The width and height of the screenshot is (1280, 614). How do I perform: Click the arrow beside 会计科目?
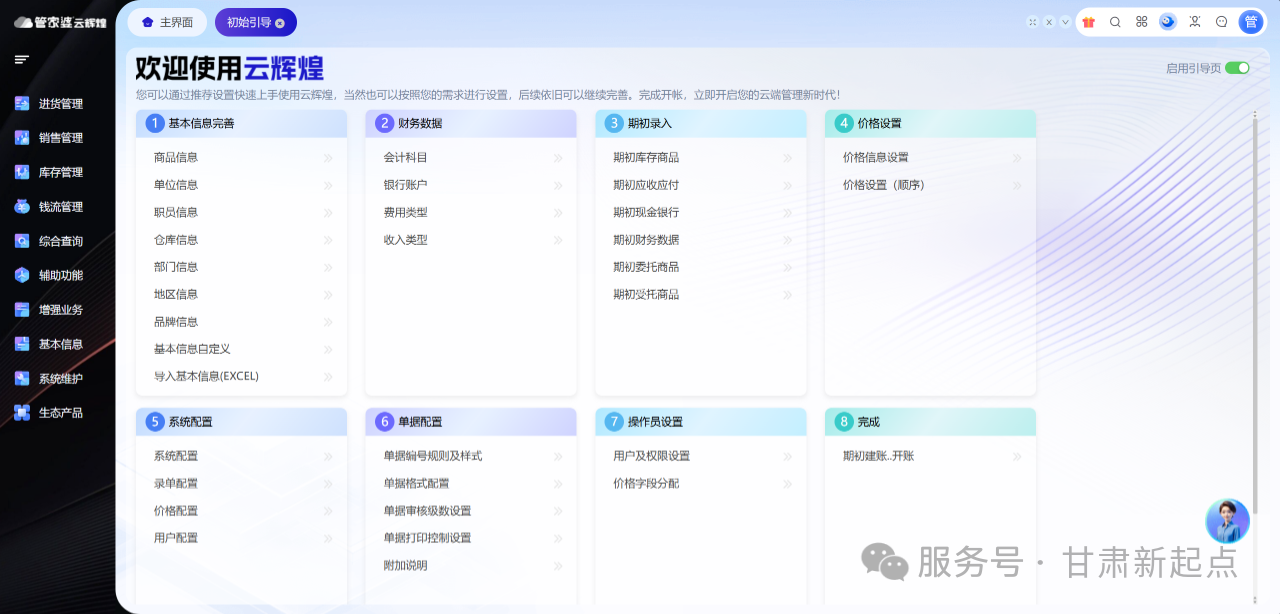[x=558, y=158]
